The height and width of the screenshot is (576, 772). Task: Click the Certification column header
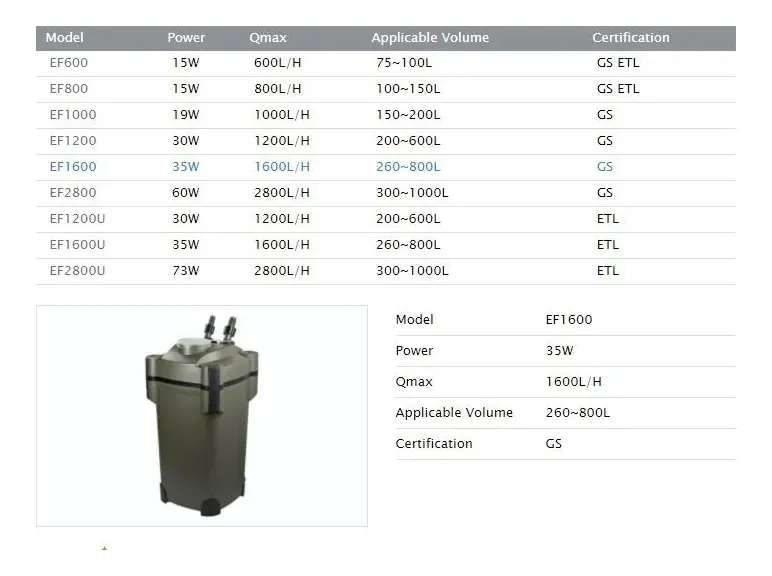(x=631, y=38)
